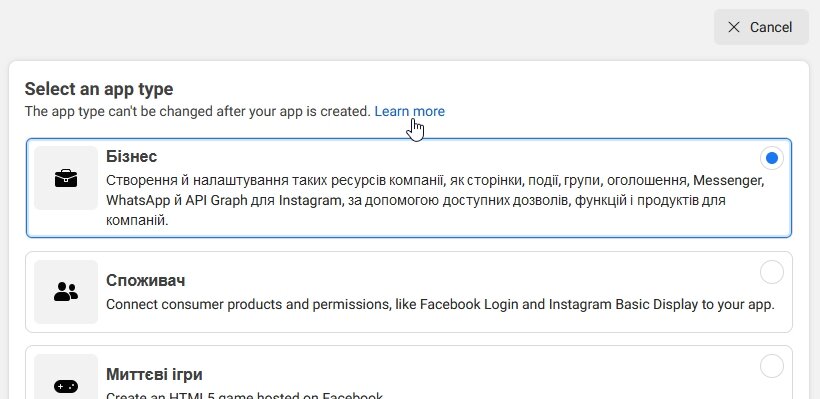
Task: Click the people icon for Споживач
Action: (66, 292)
